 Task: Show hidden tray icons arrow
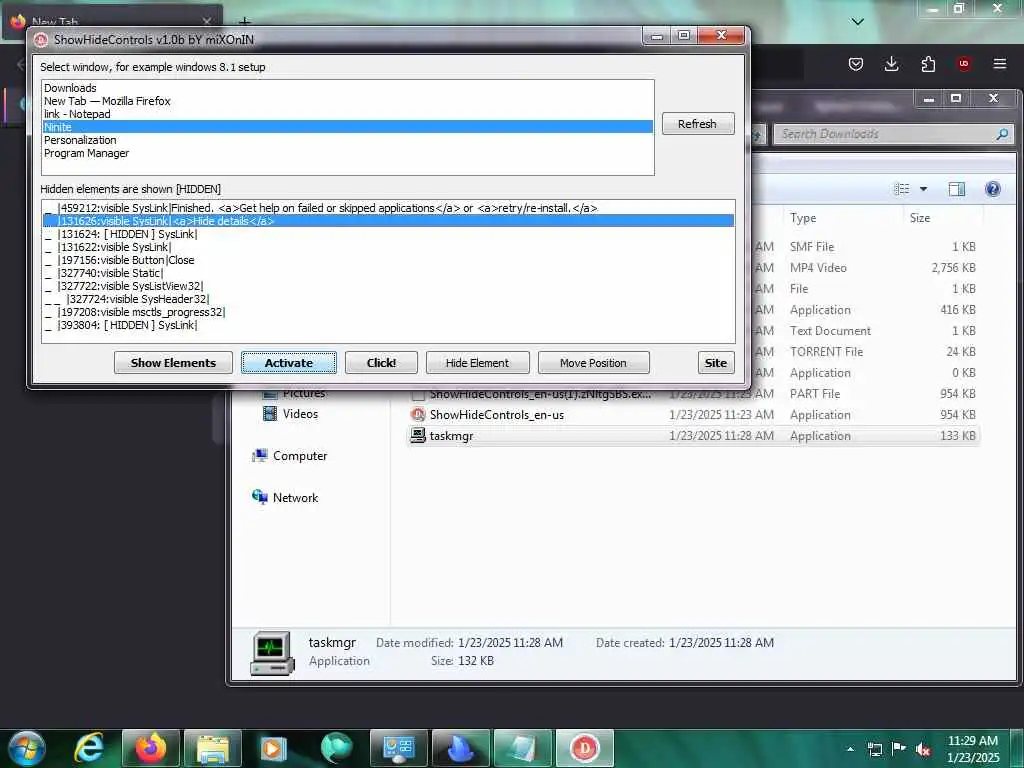pos(850,749)
